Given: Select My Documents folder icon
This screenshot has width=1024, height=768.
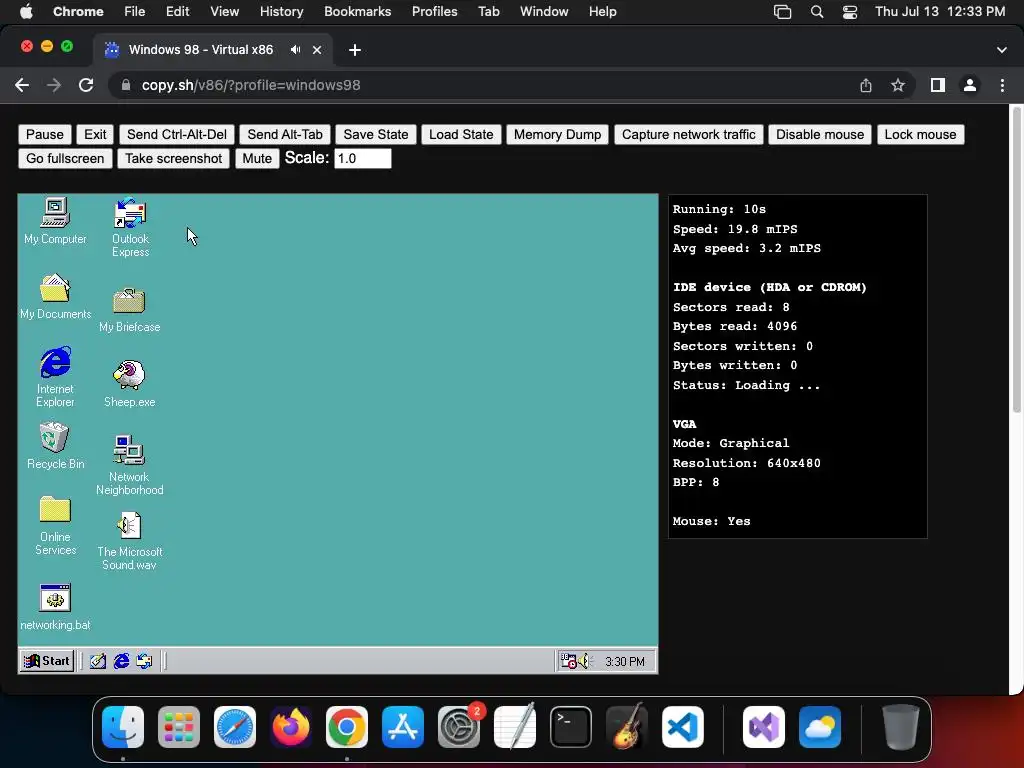Looking at the screenshot, I should click(x=55, y=296).
